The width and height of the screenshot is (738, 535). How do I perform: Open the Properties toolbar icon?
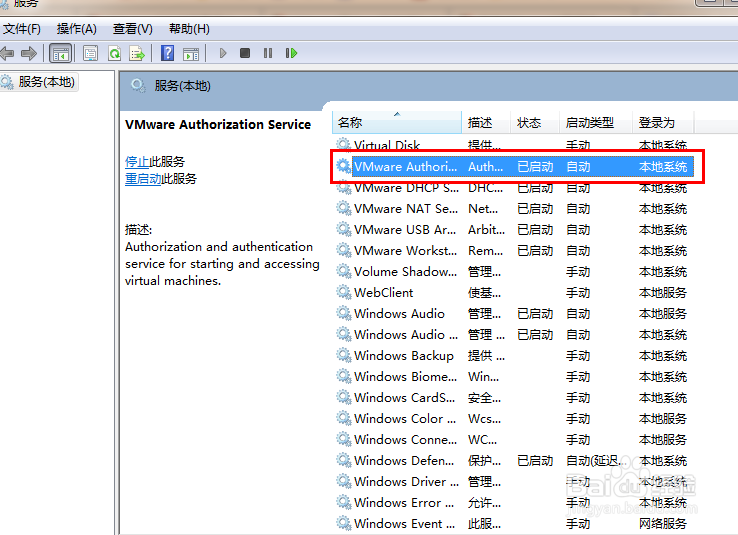tap(90, 53)
